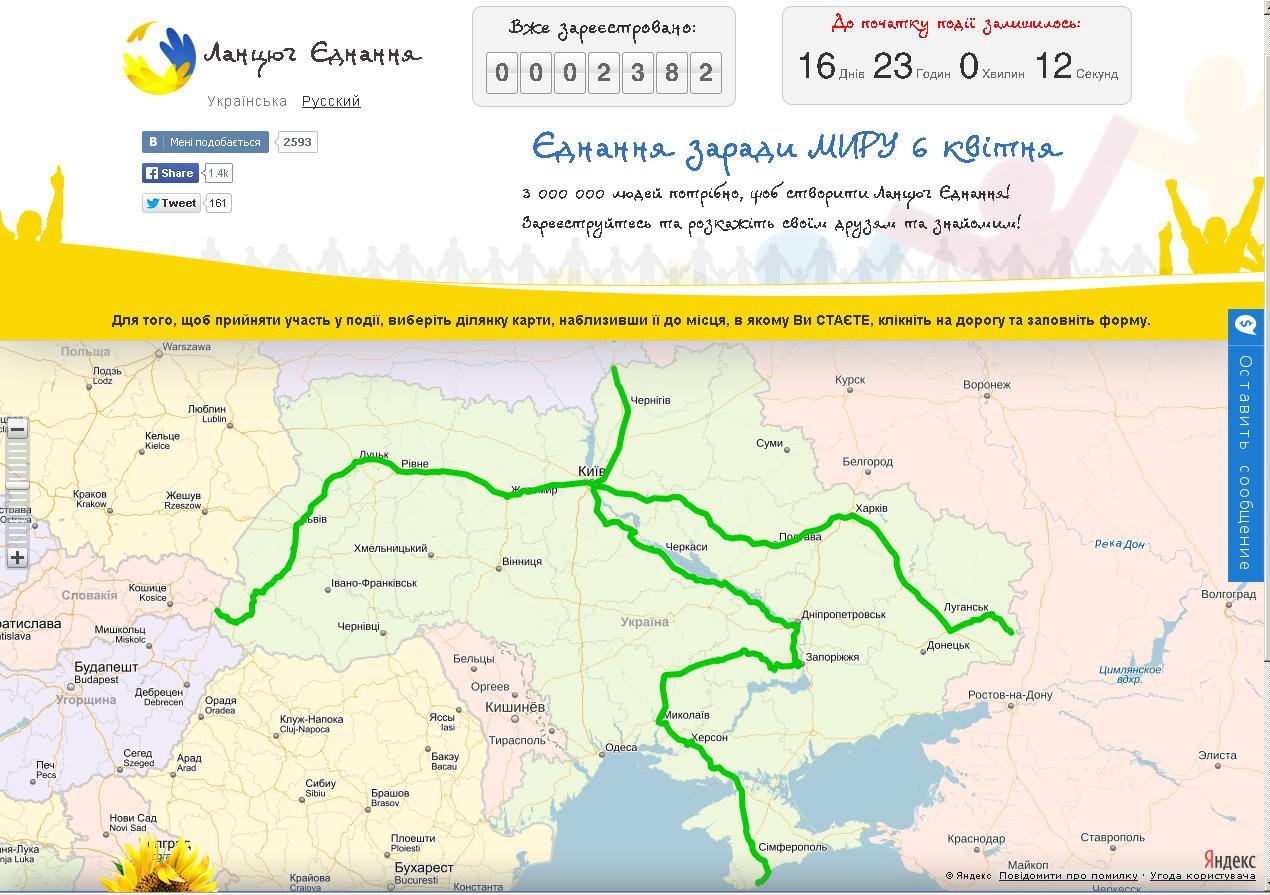Screen dimensions: 1270x895
Task: Click the Twitter Tweet button
Action: 171,203
